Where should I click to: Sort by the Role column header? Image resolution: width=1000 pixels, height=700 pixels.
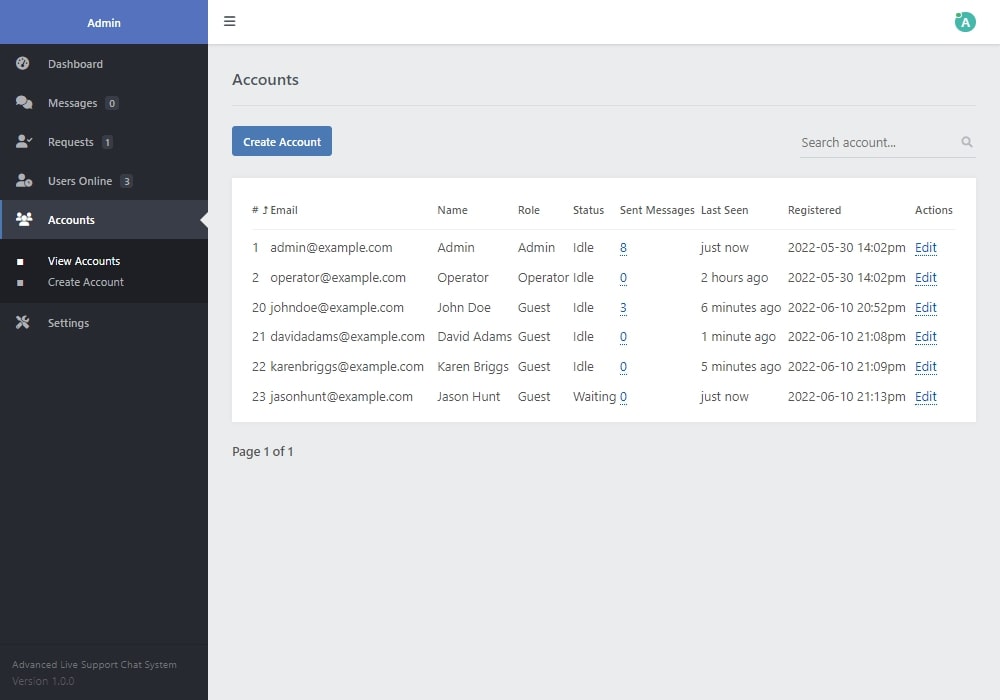pos(529,210)
